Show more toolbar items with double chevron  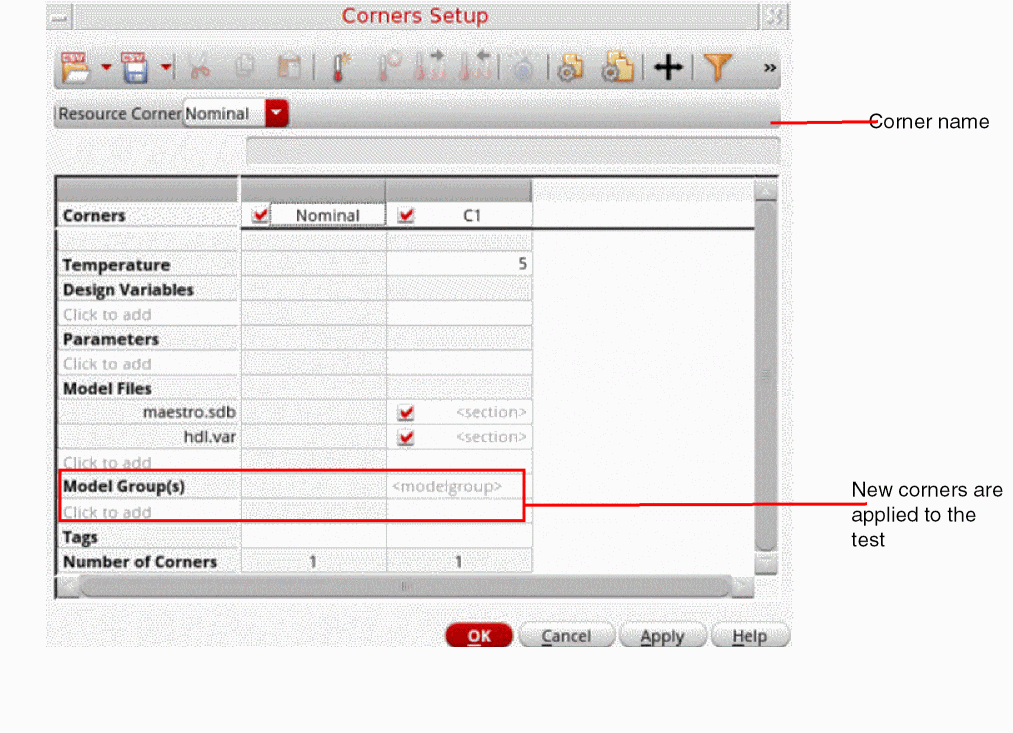[769, 68]
